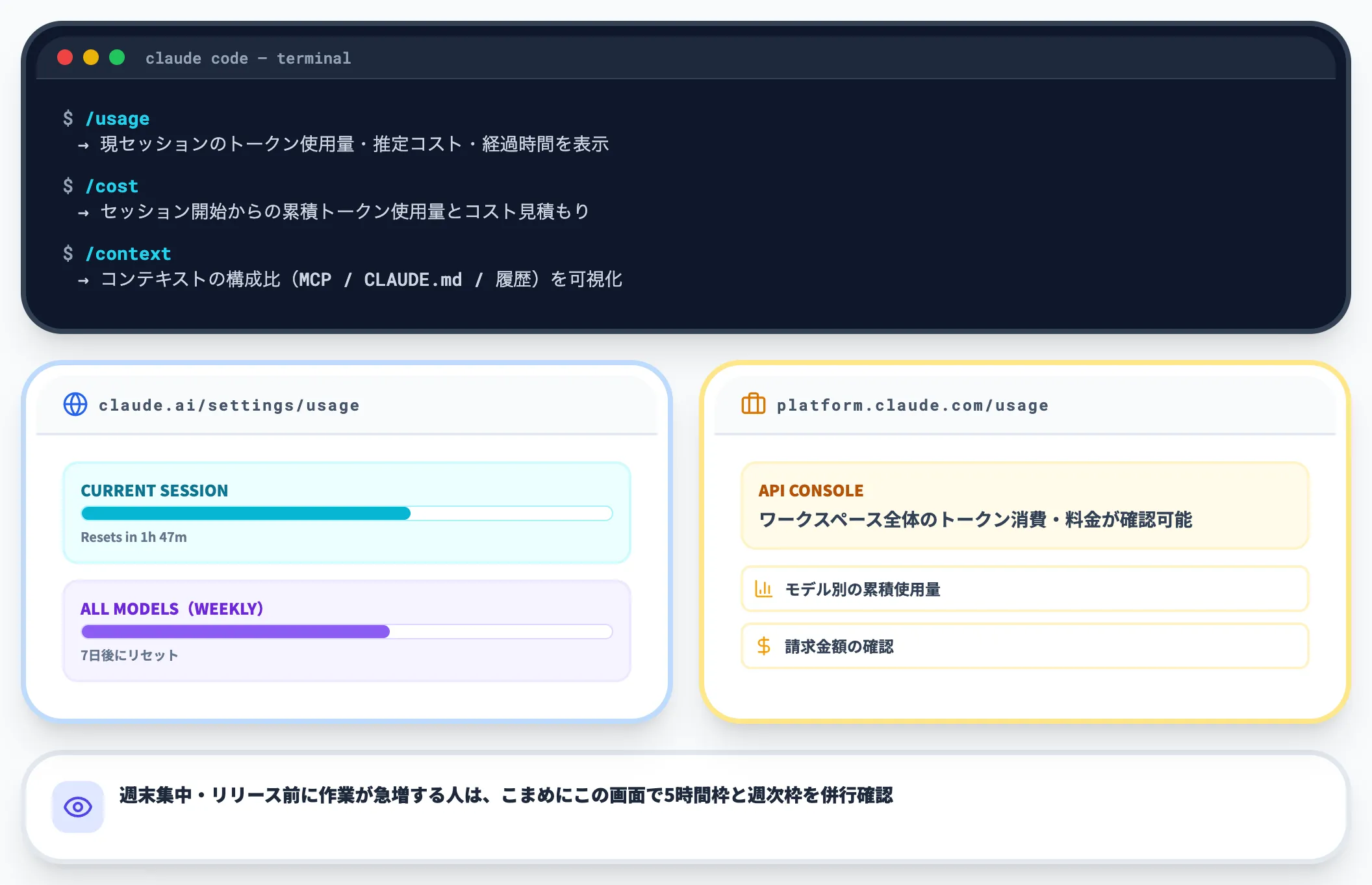Click the CURRENT SESSION heading

155,491
